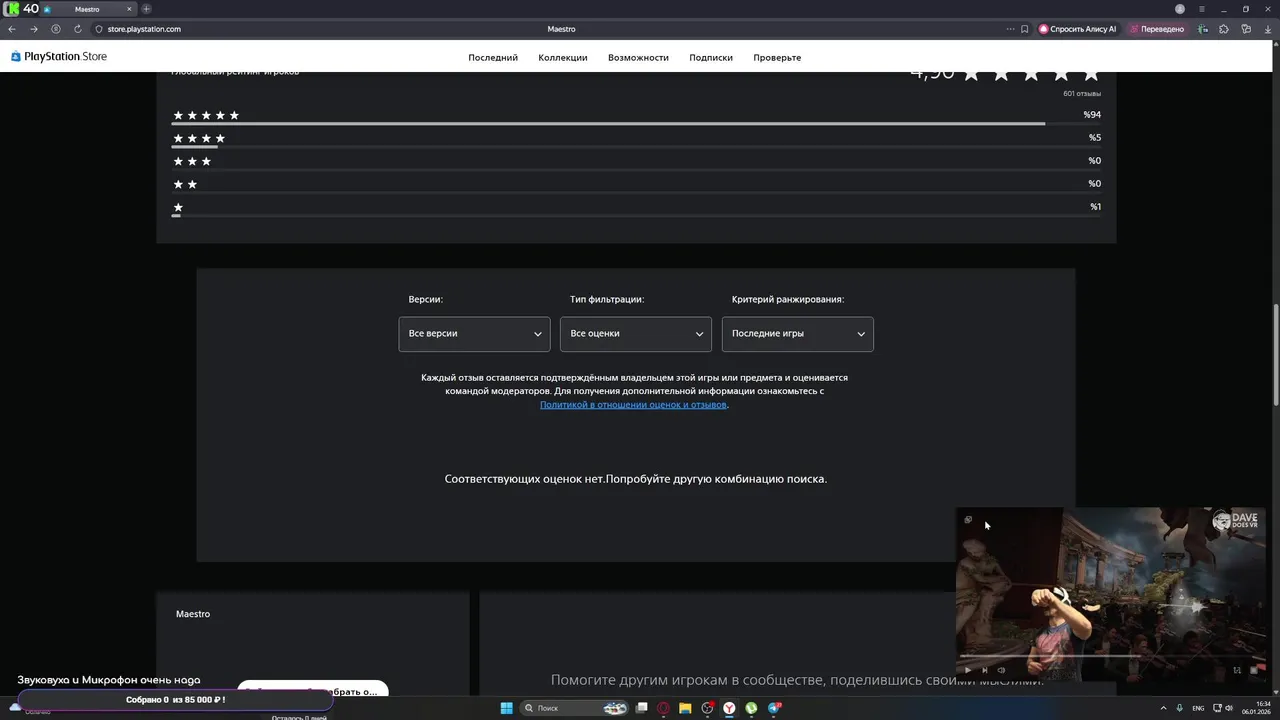The width and height of the screenshot is (1280, 720).
Task: Open a new browser tab
Action: tap(146, 9)
